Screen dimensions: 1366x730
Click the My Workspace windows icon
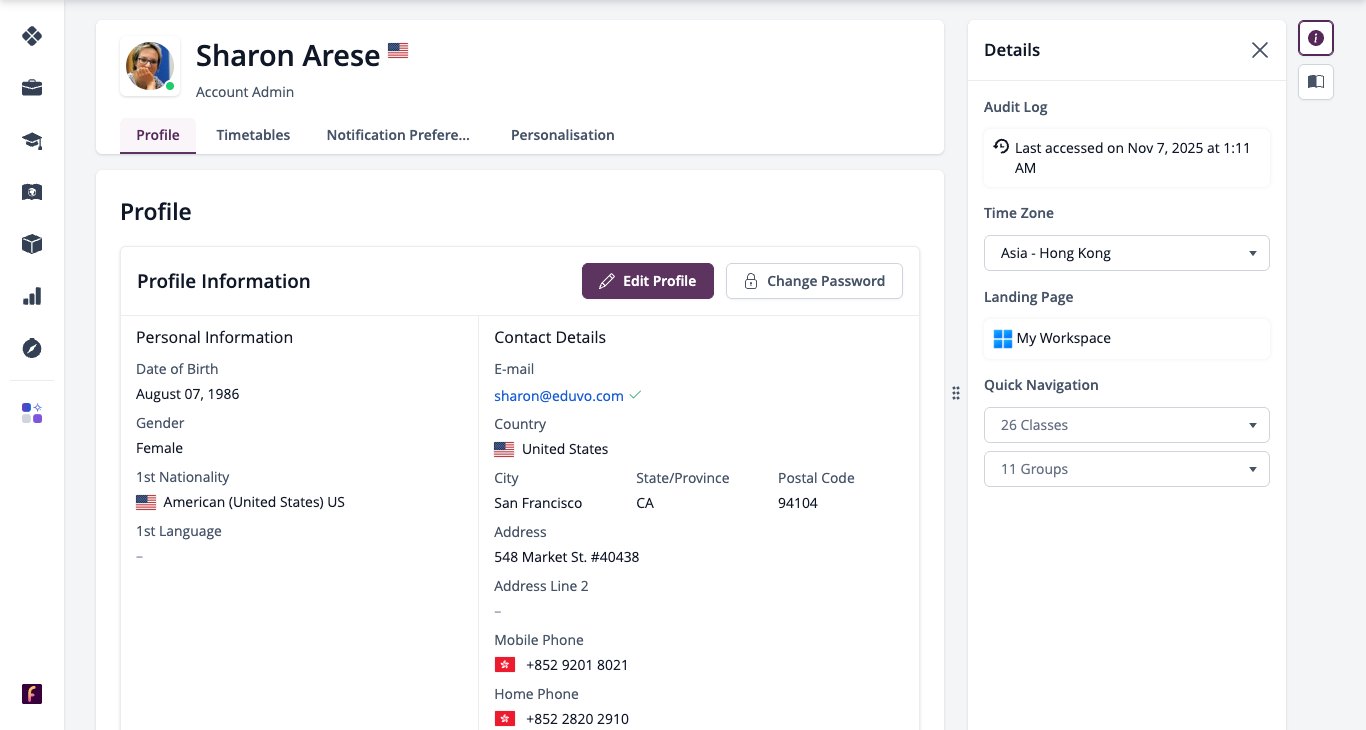(1003, 339)
